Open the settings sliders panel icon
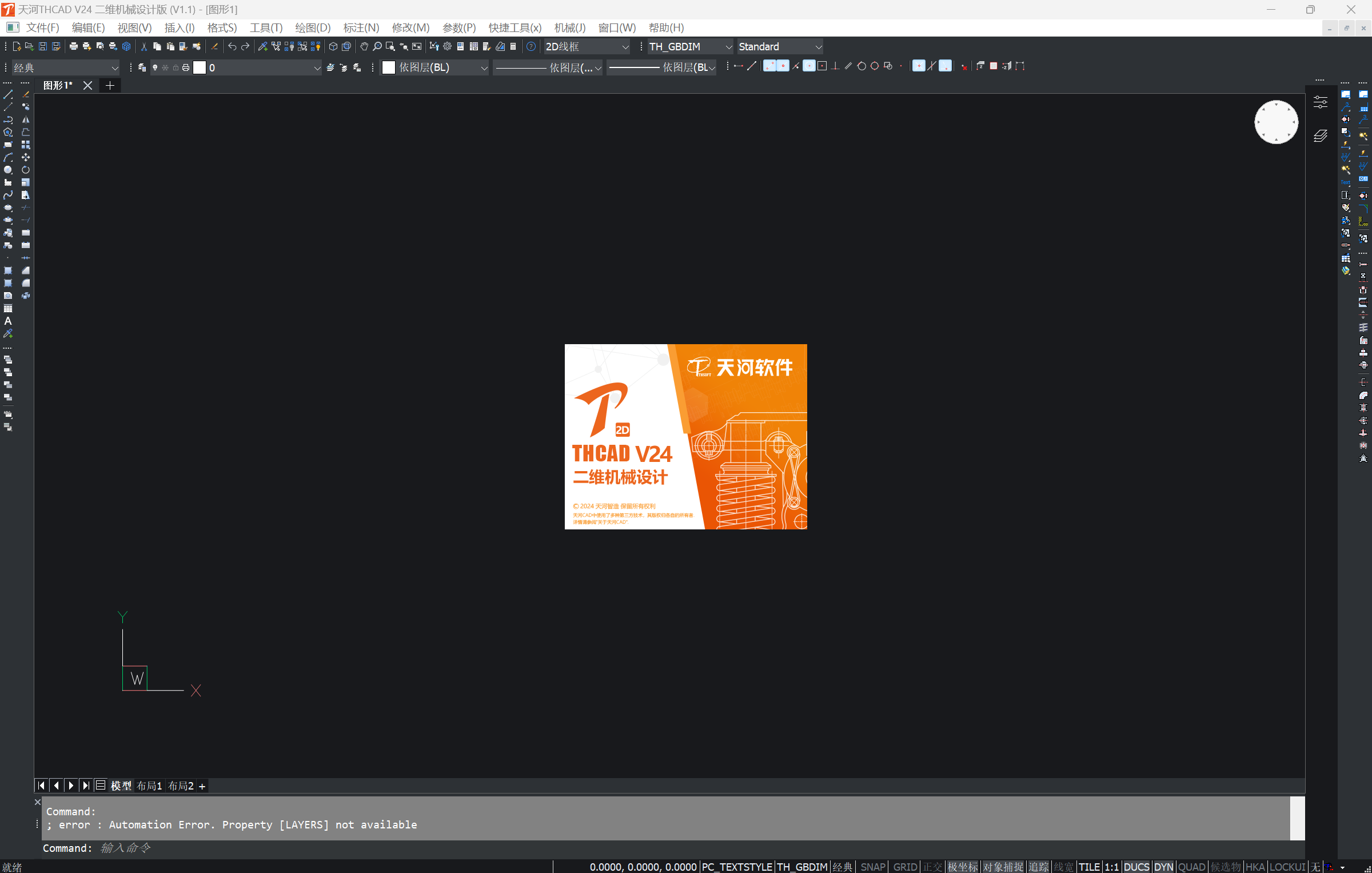1372x873 pixels. (1321, 102)
